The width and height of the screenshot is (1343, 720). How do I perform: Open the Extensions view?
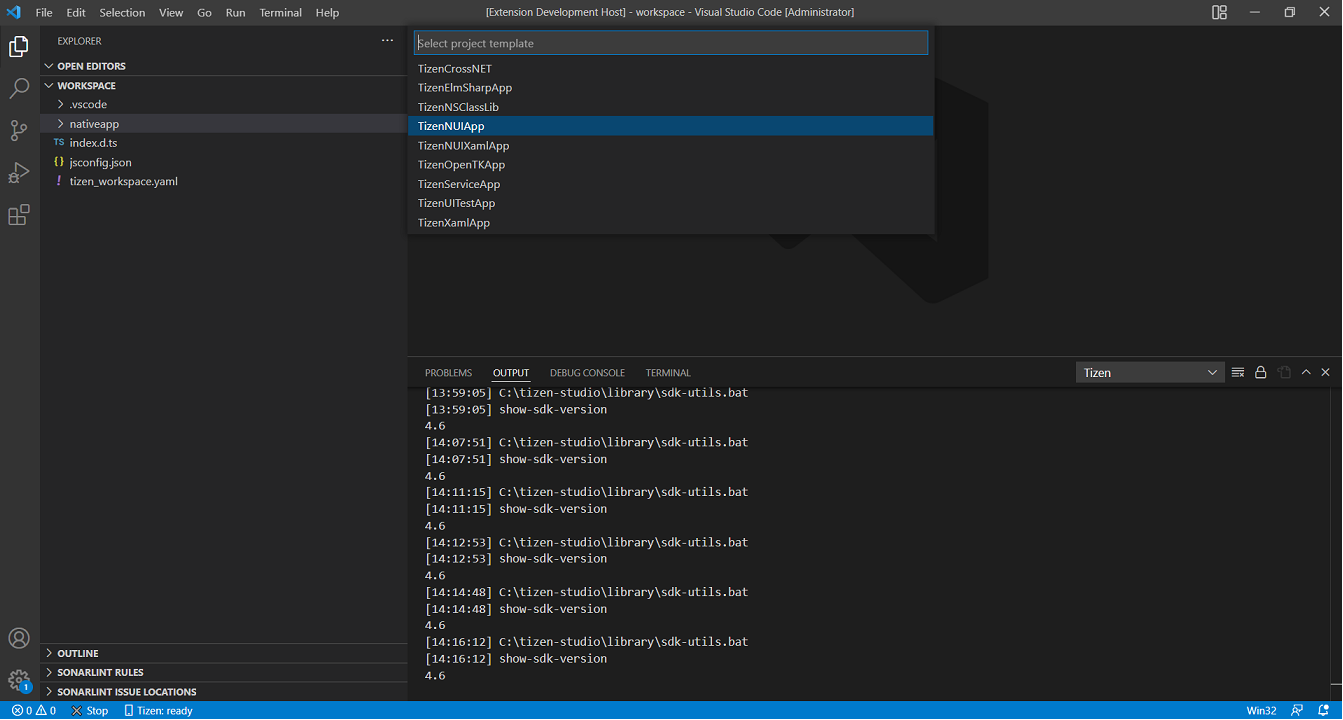tap(19, 215)
